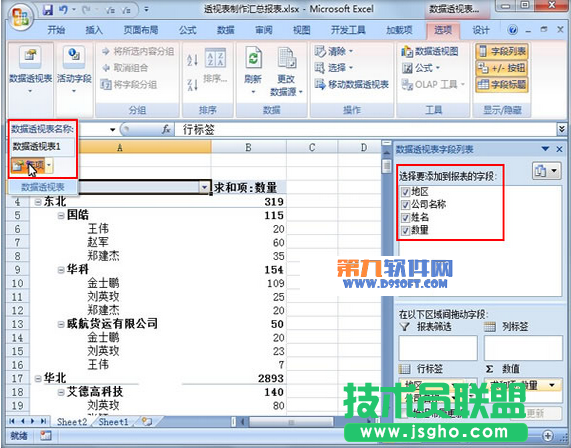This screenshot has width=571, height=448.
Task: Open the Active Field (活动字段) button
Action: pos(74,69)
